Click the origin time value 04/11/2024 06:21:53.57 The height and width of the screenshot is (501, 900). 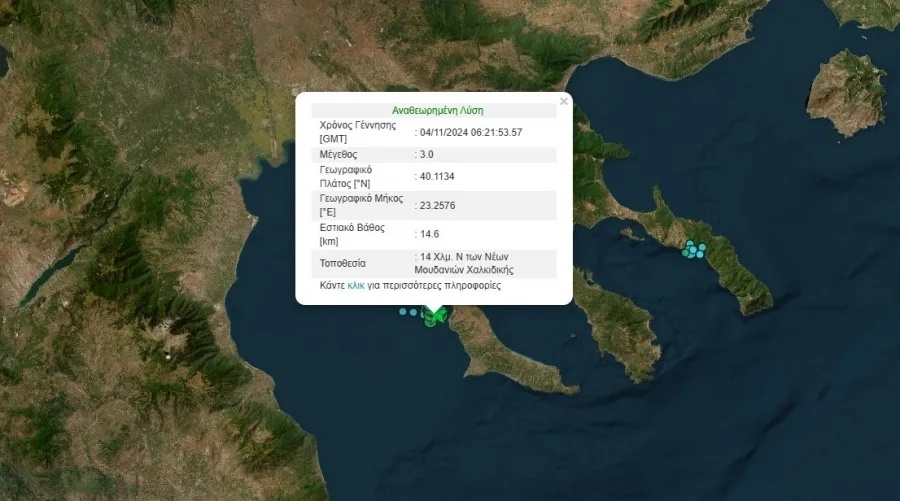pyautogui.click(x=471, y=132)
